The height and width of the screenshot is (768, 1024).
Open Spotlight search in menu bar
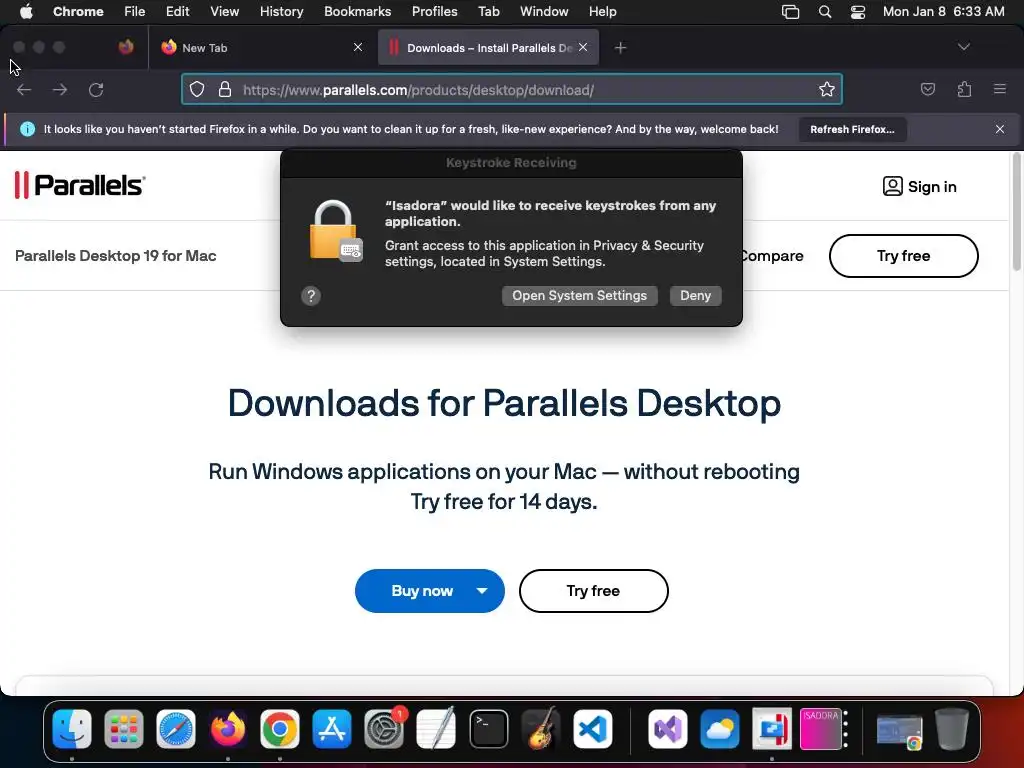[825, 12]
